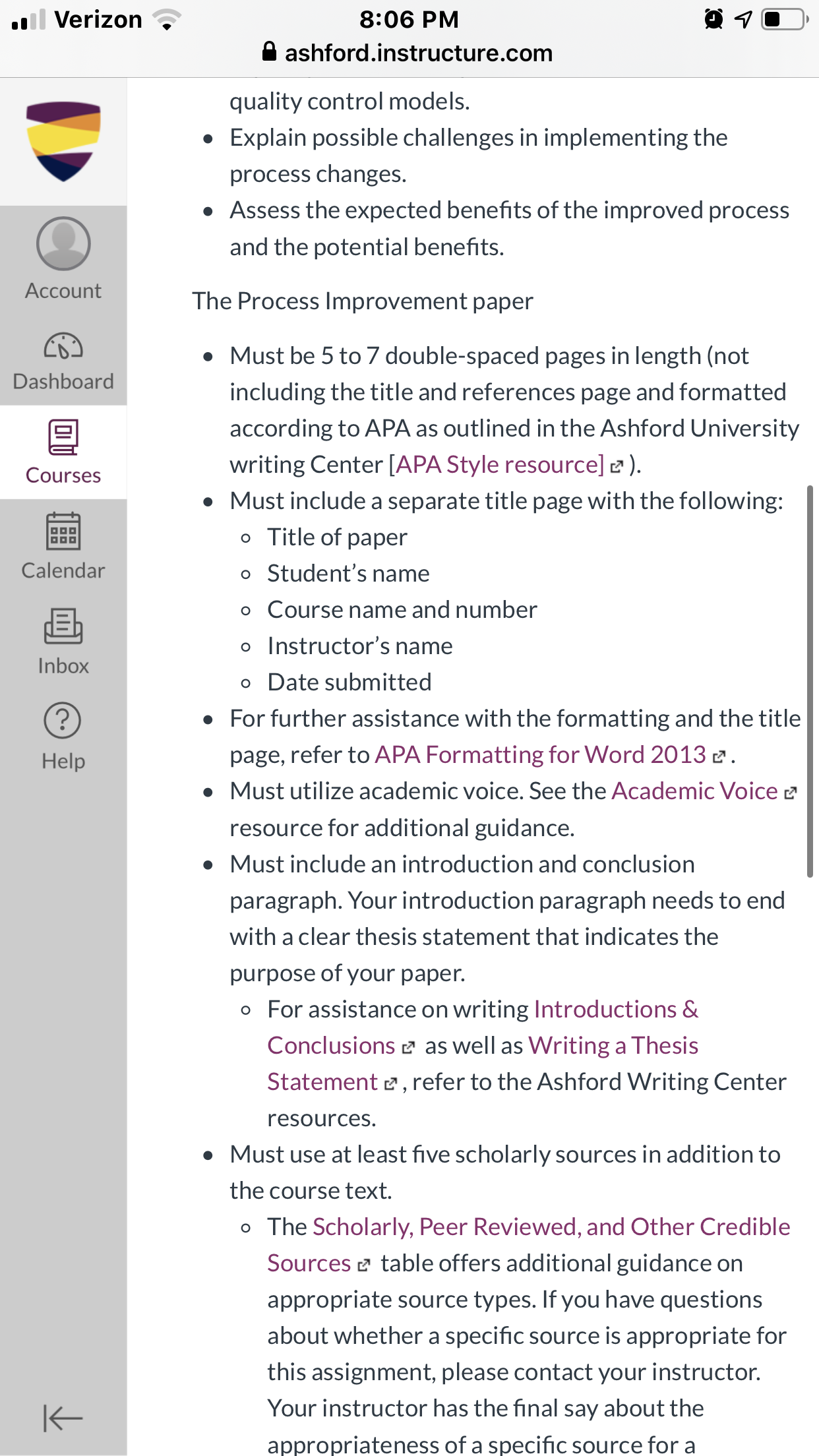This screenshot has height=1456, width=819.
Task: Tap the ashford.instructure.com address bar
Action: [x=409, y=53]
